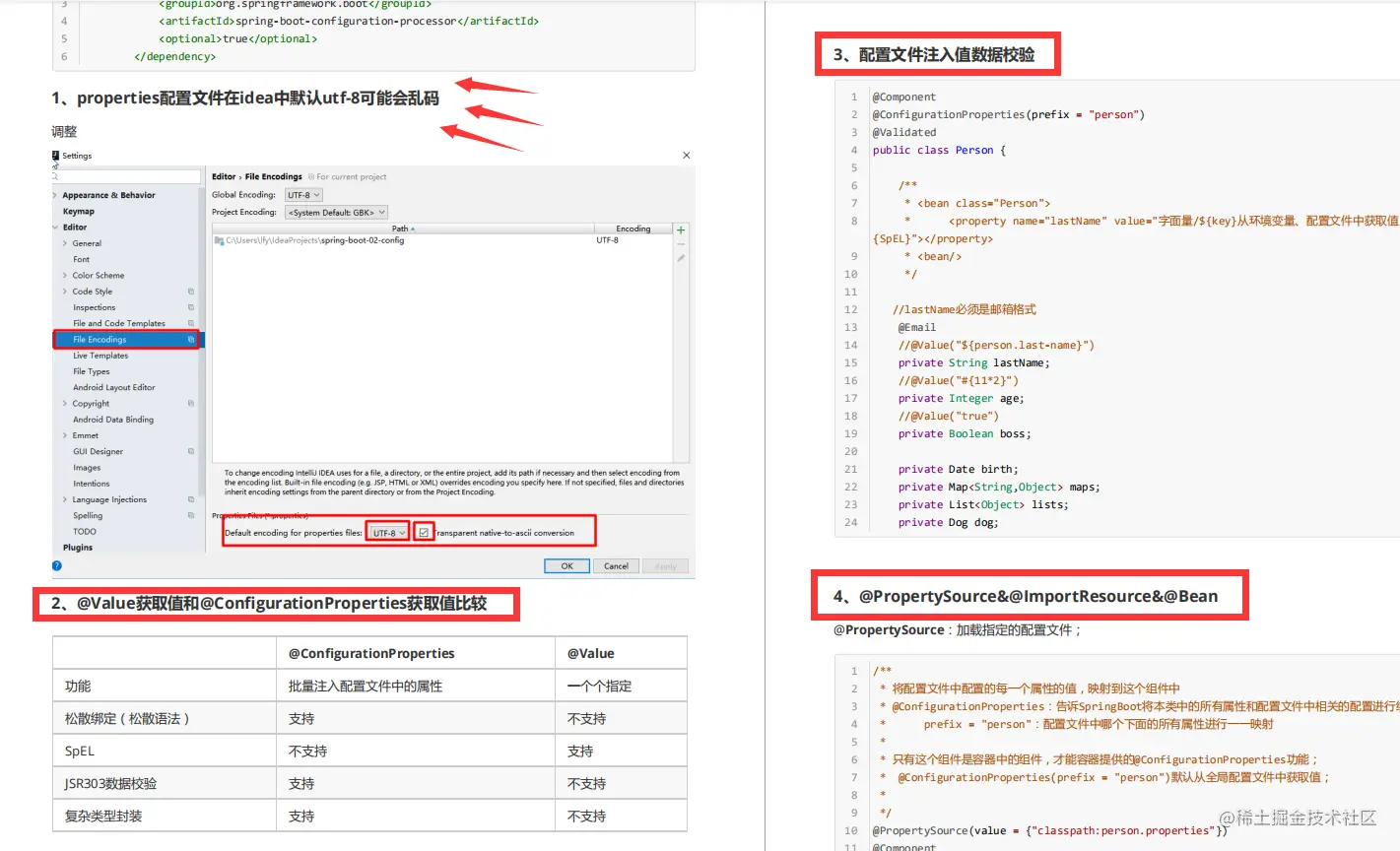
Task: Open Default encoding for properties files dropdown
Action: point(388,533)
